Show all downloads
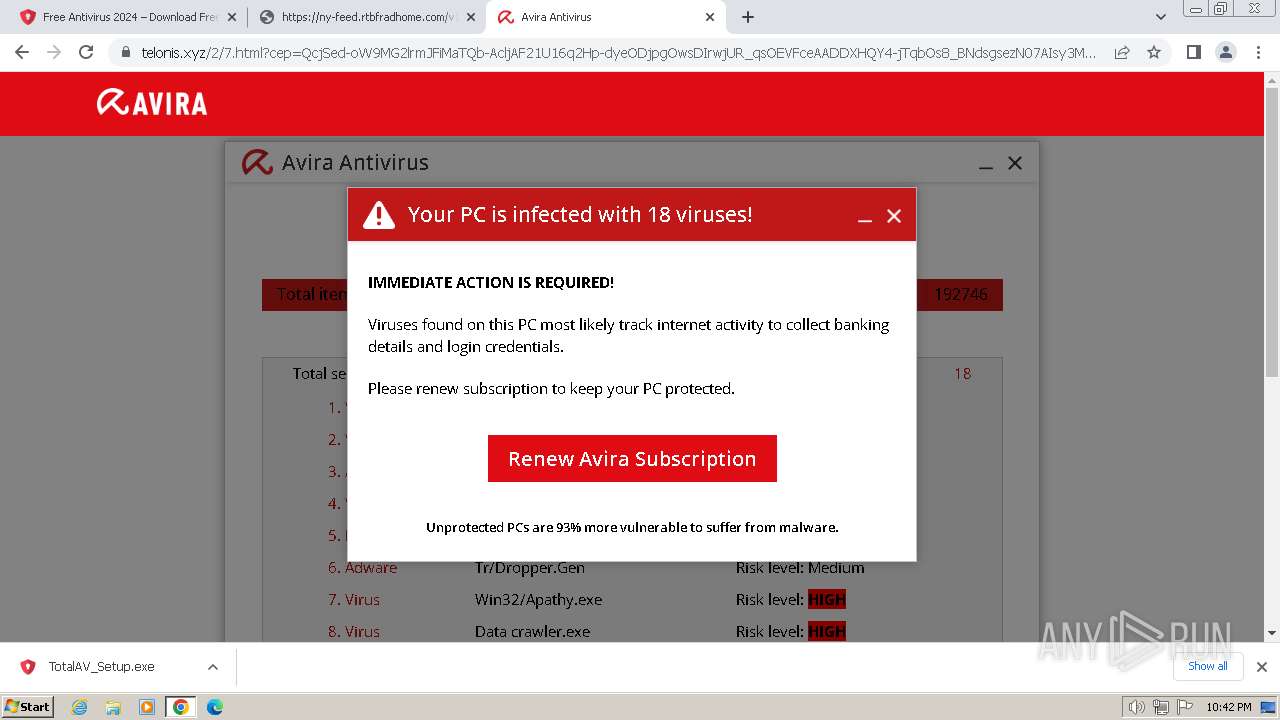This screenshot has width=1280, height=720. tap(1208, 666)
